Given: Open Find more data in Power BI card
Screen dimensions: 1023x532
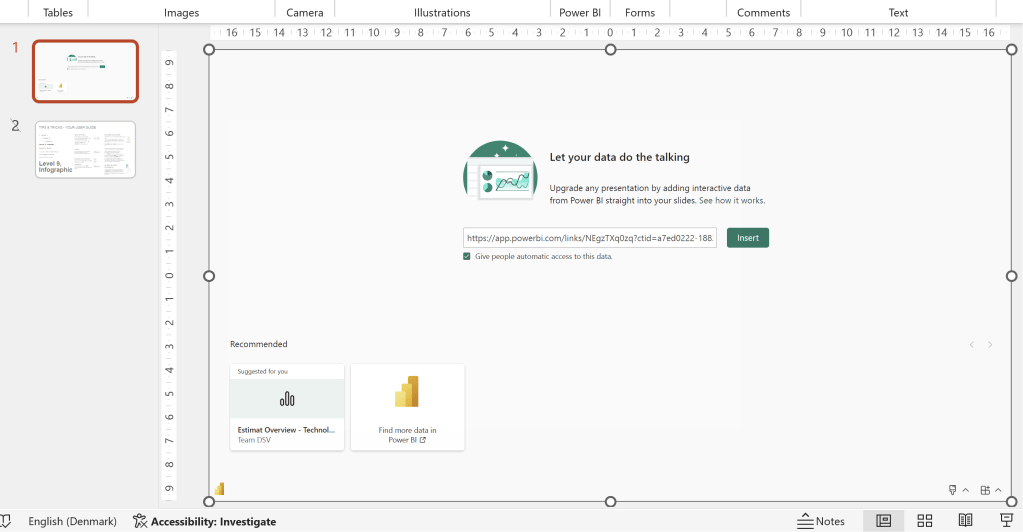Looking at the screenshot, I should tap(407, 407).
